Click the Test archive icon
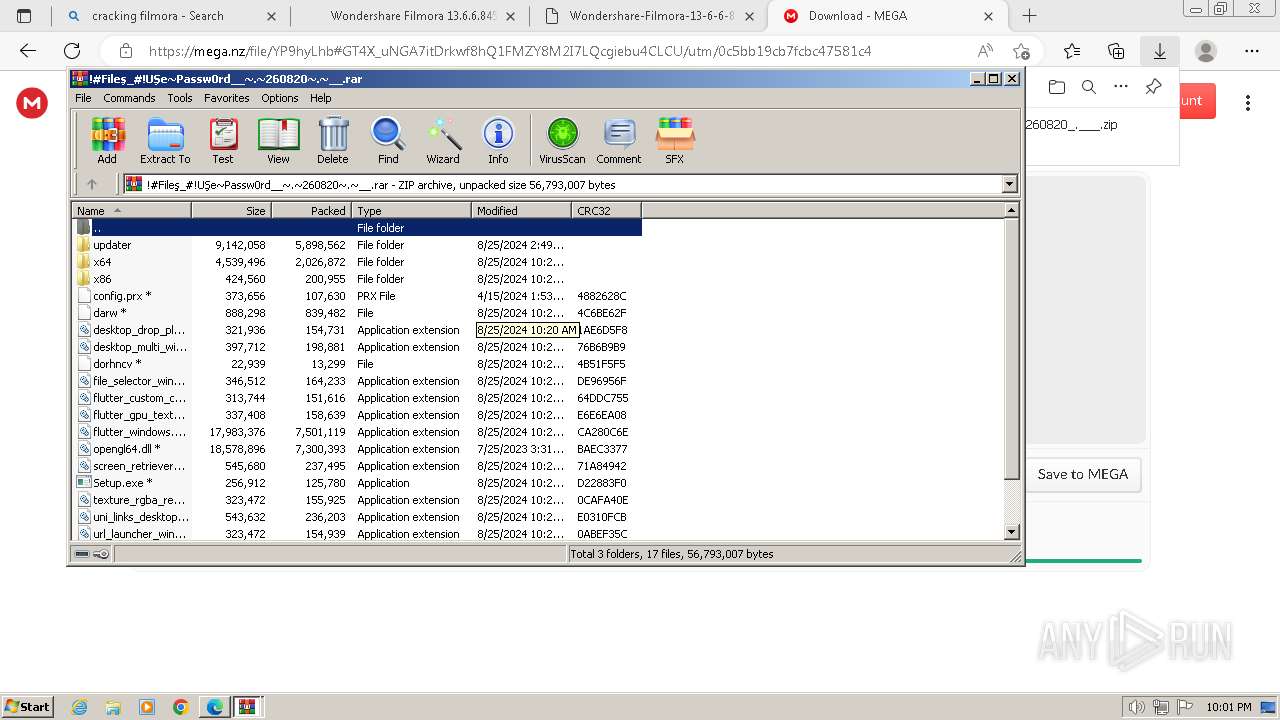Viewport: 1280px width, 720px height. [223, 140]
